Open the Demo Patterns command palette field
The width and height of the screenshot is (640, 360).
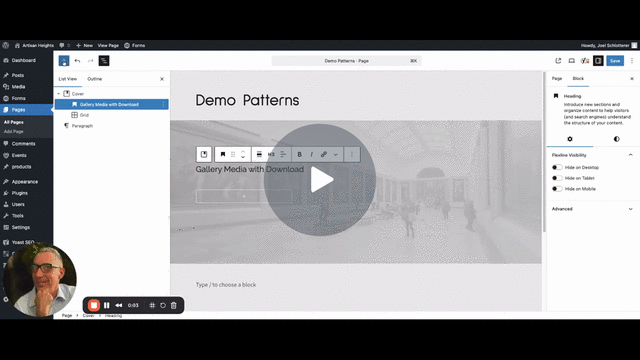347,61
